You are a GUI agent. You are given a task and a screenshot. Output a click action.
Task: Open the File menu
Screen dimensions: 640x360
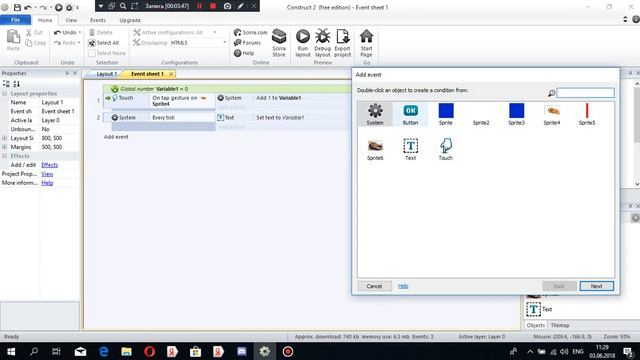(x=15, y=20)
